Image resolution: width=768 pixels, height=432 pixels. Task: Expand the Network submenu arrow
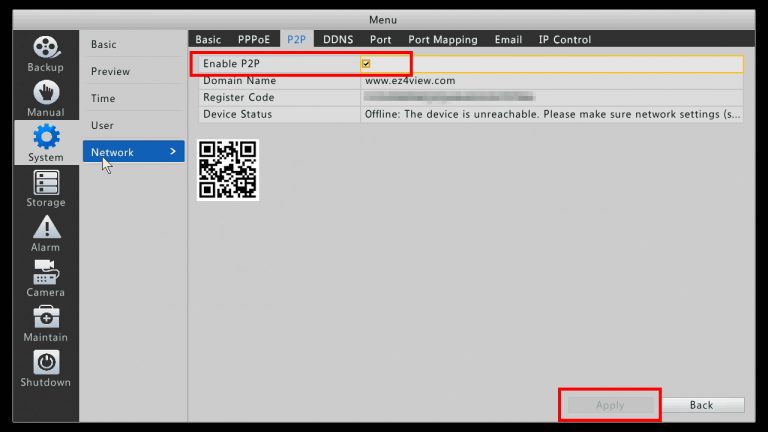pyautogui.click(x=173, y=152)
